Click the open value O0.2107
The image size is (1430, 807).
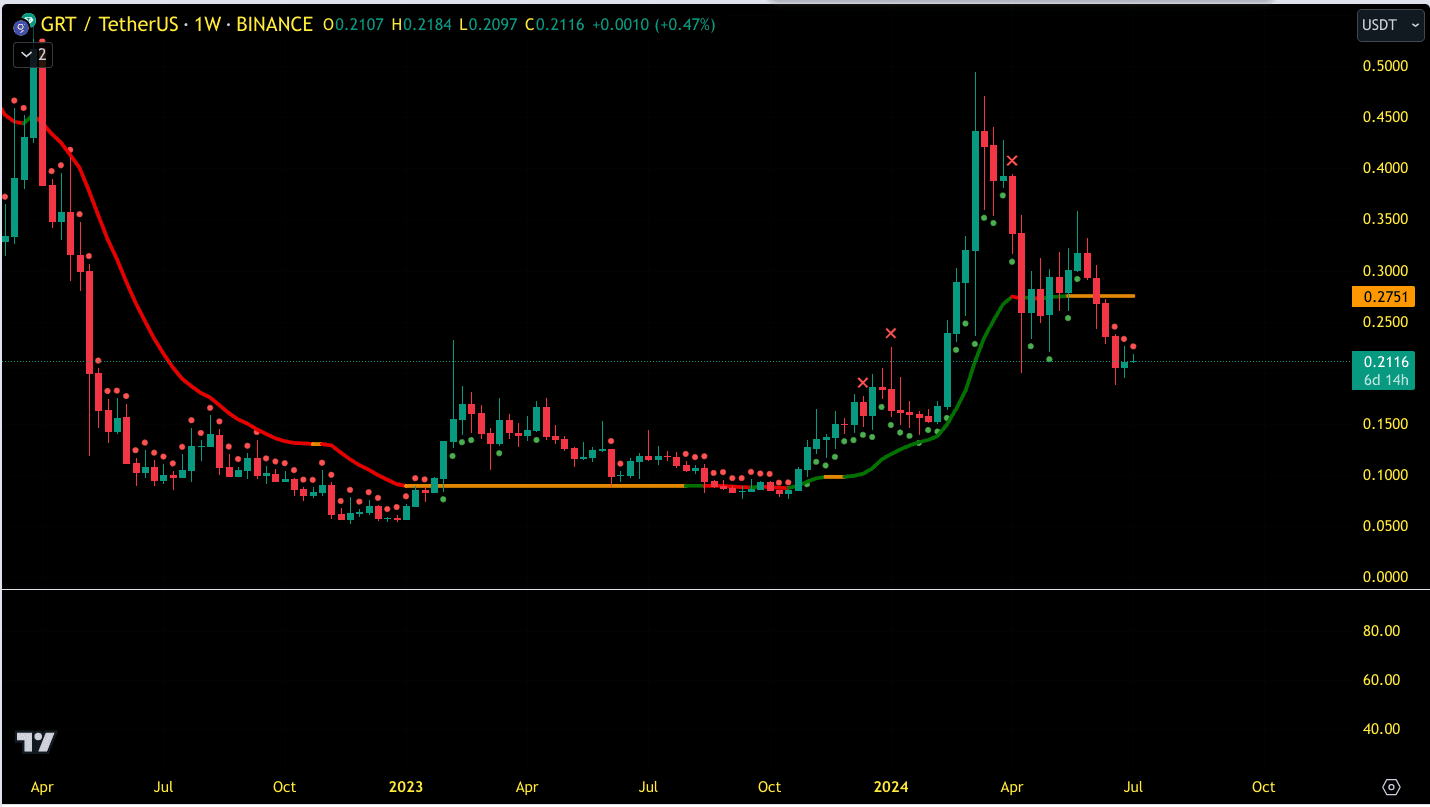pos(355,25)
